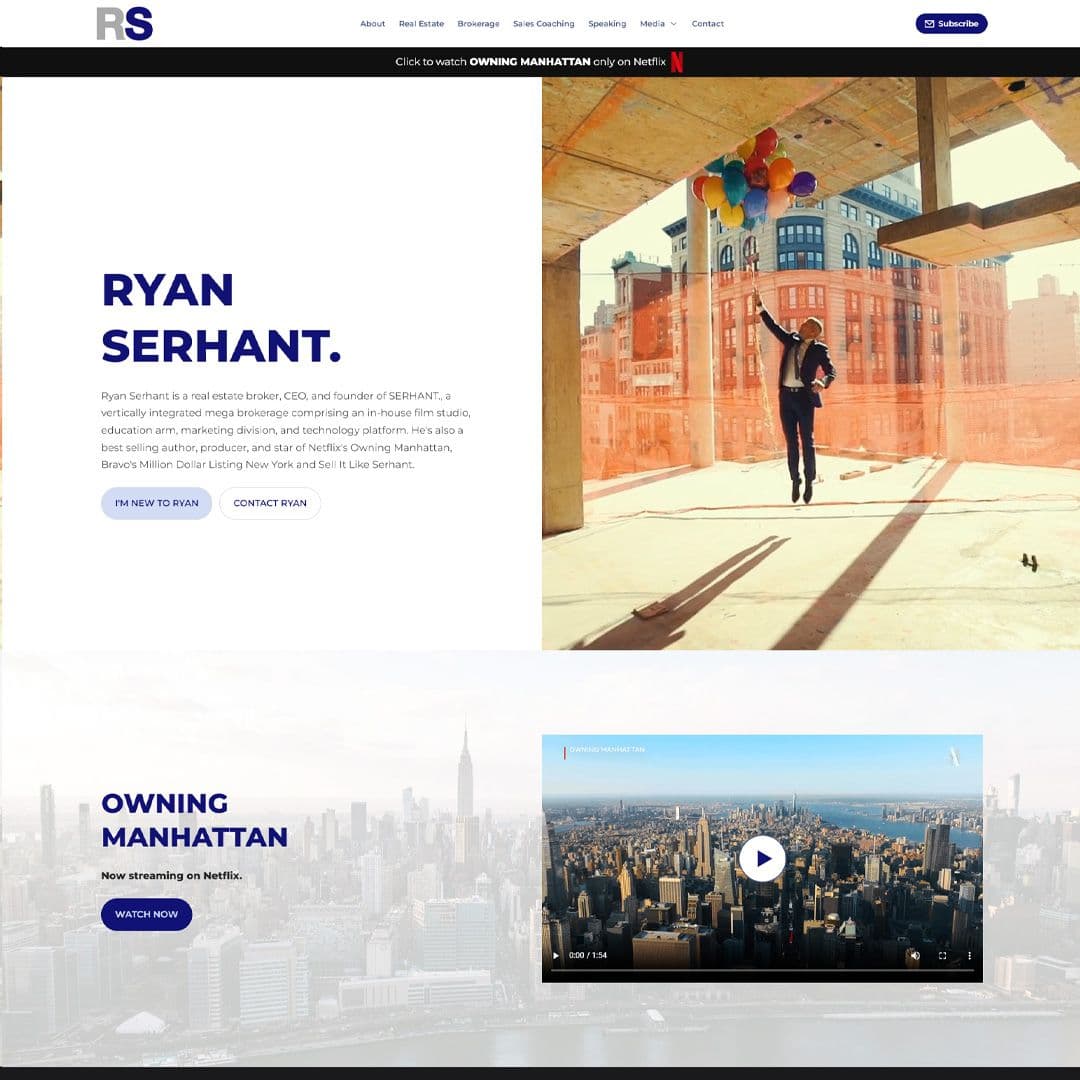Mute the video using the speaker icon
1080x1080 pixels.
tap(915, 955)
